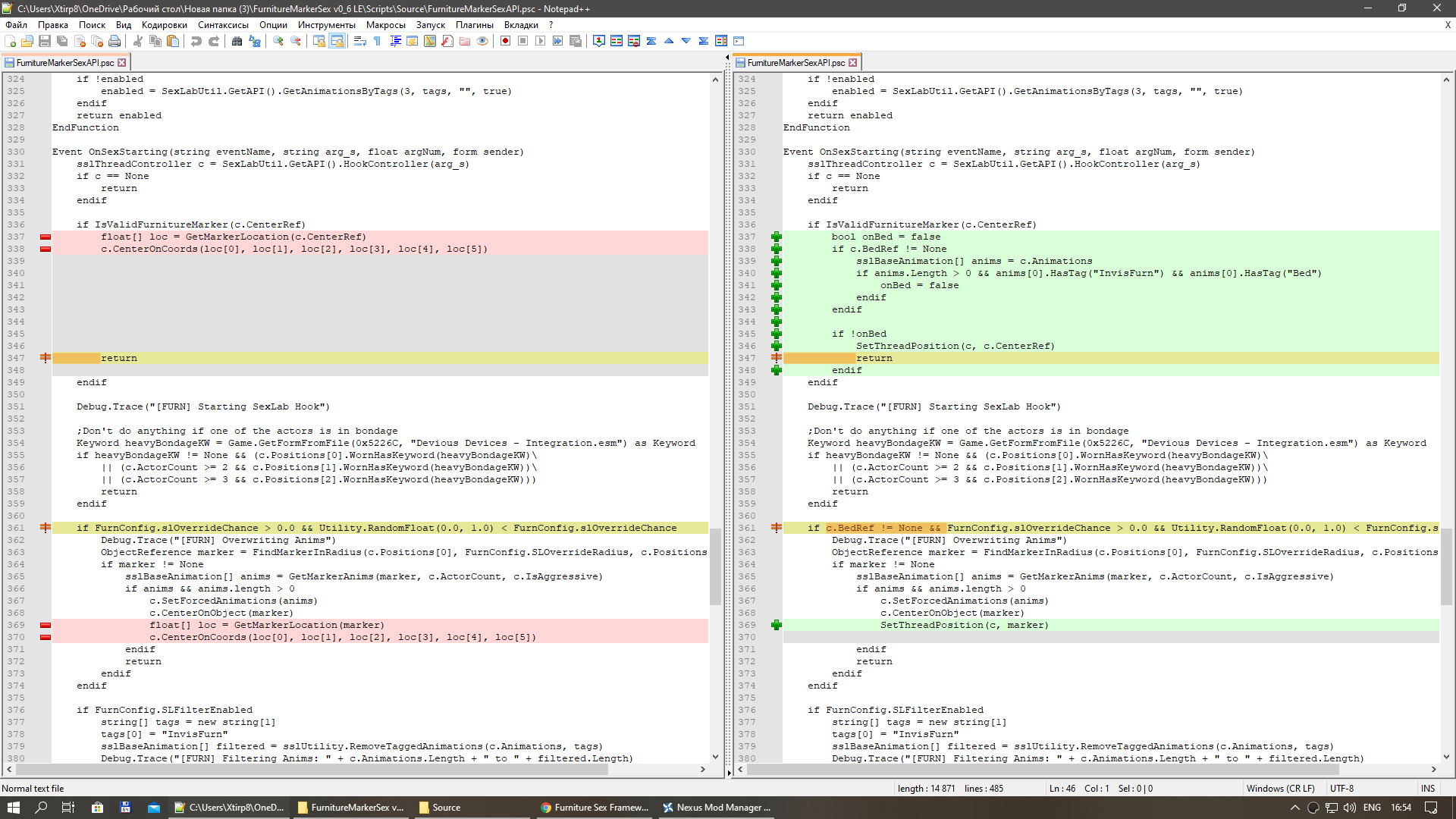Toggle file monitoring eye icon
Screen dimensions: 1456x819
[x=482, y=41]
